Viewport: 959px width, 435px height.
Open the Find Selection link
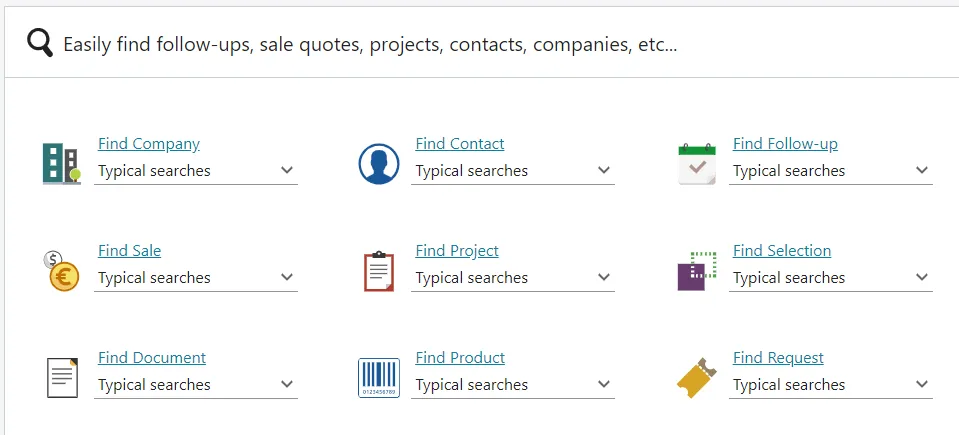782,251
